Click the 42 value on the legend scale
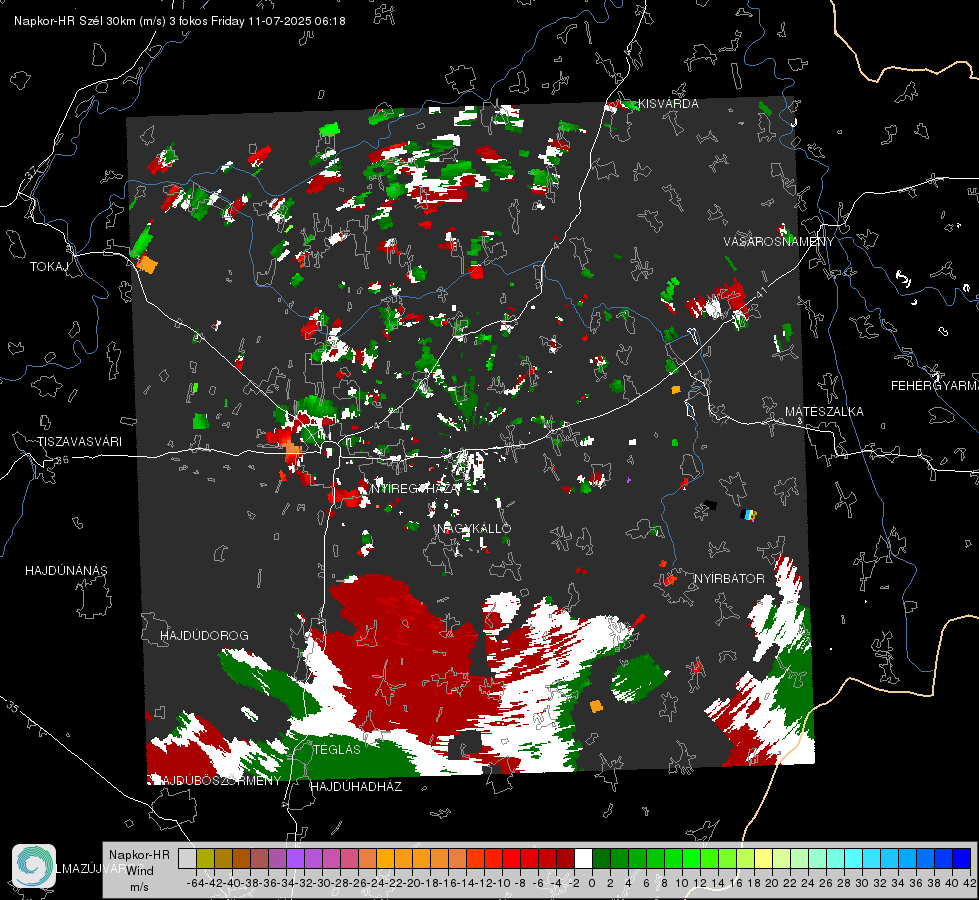The image size is (979, 900). pyautogui.click(x=969, y=883)
